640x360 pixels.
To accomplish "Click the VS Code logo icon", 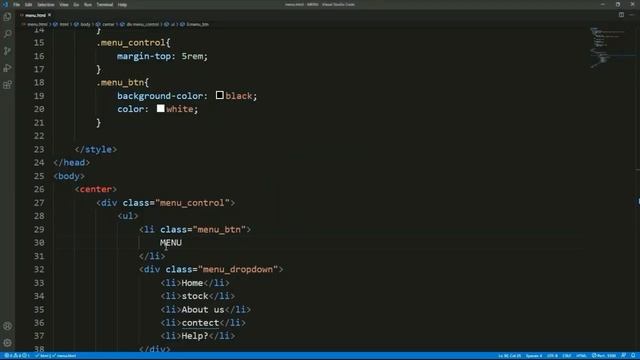I will pos(5,4).
